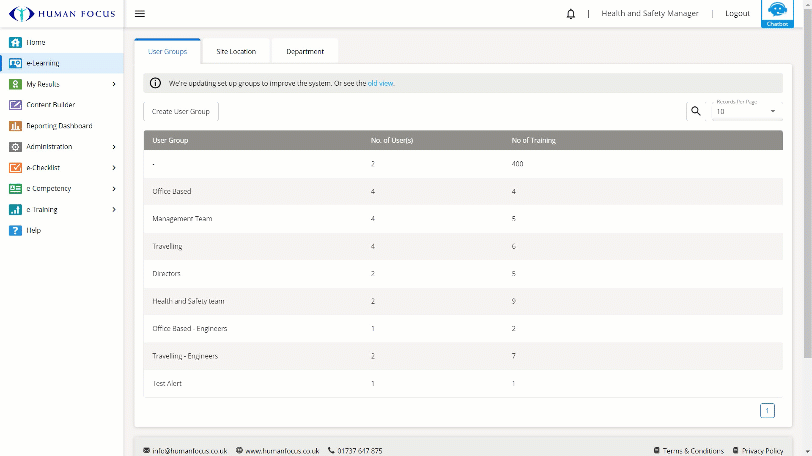The image size is (812, 456).
Task: Expand the Administration submenu chevron
Action: coord(114,147)
